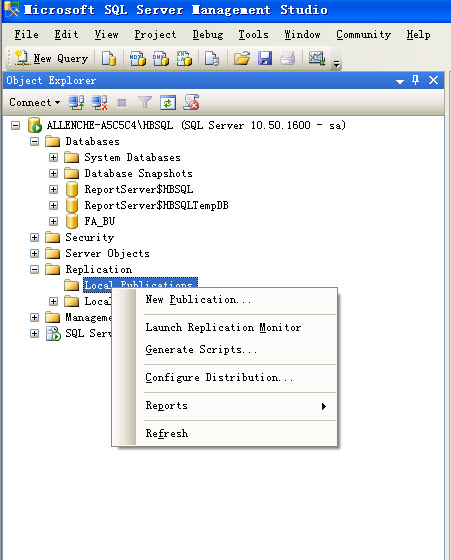Expand the Server Objects folder

click(x=34, y=254)
